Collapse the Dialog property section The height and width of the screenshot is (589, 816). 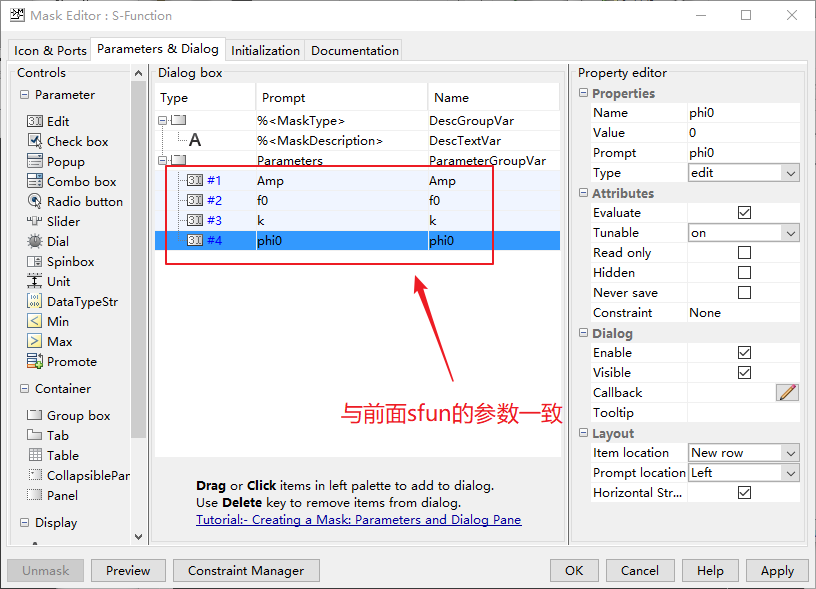[x=583, y=332]
